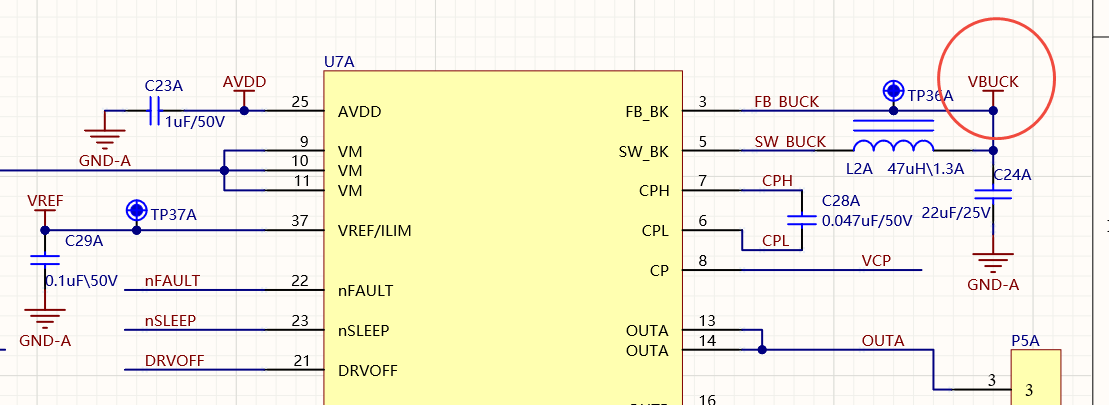Click pin number 25 on U7A
The height and width of the screenshot is (405, 1109).
(x=300, y=102)
